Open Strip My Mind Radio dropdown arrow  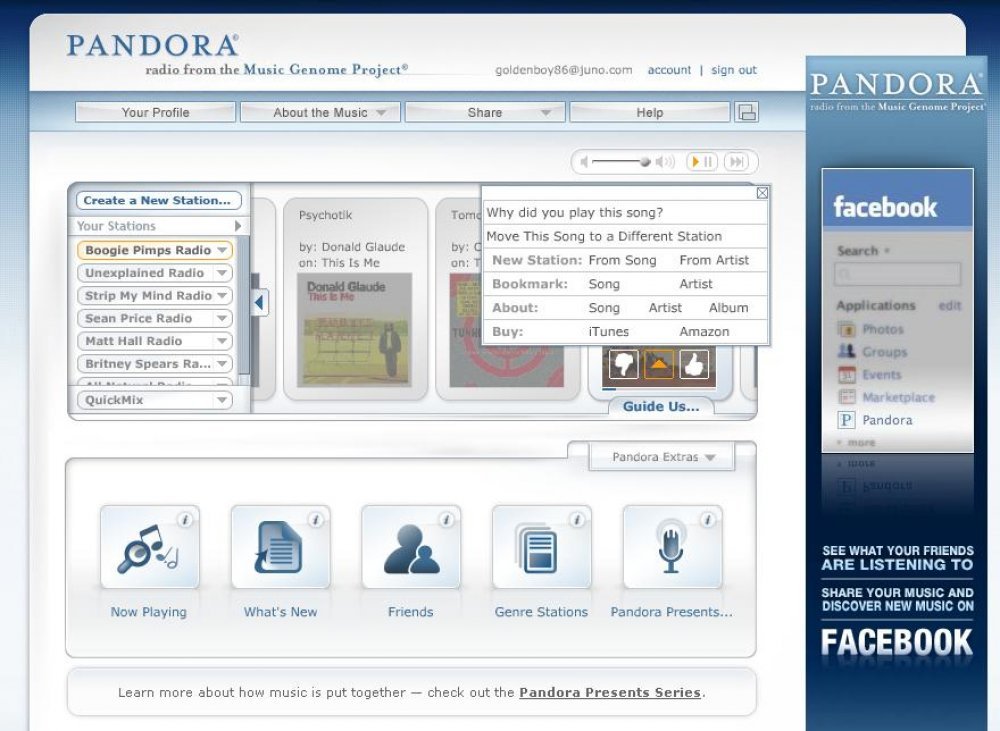[222, 296]
